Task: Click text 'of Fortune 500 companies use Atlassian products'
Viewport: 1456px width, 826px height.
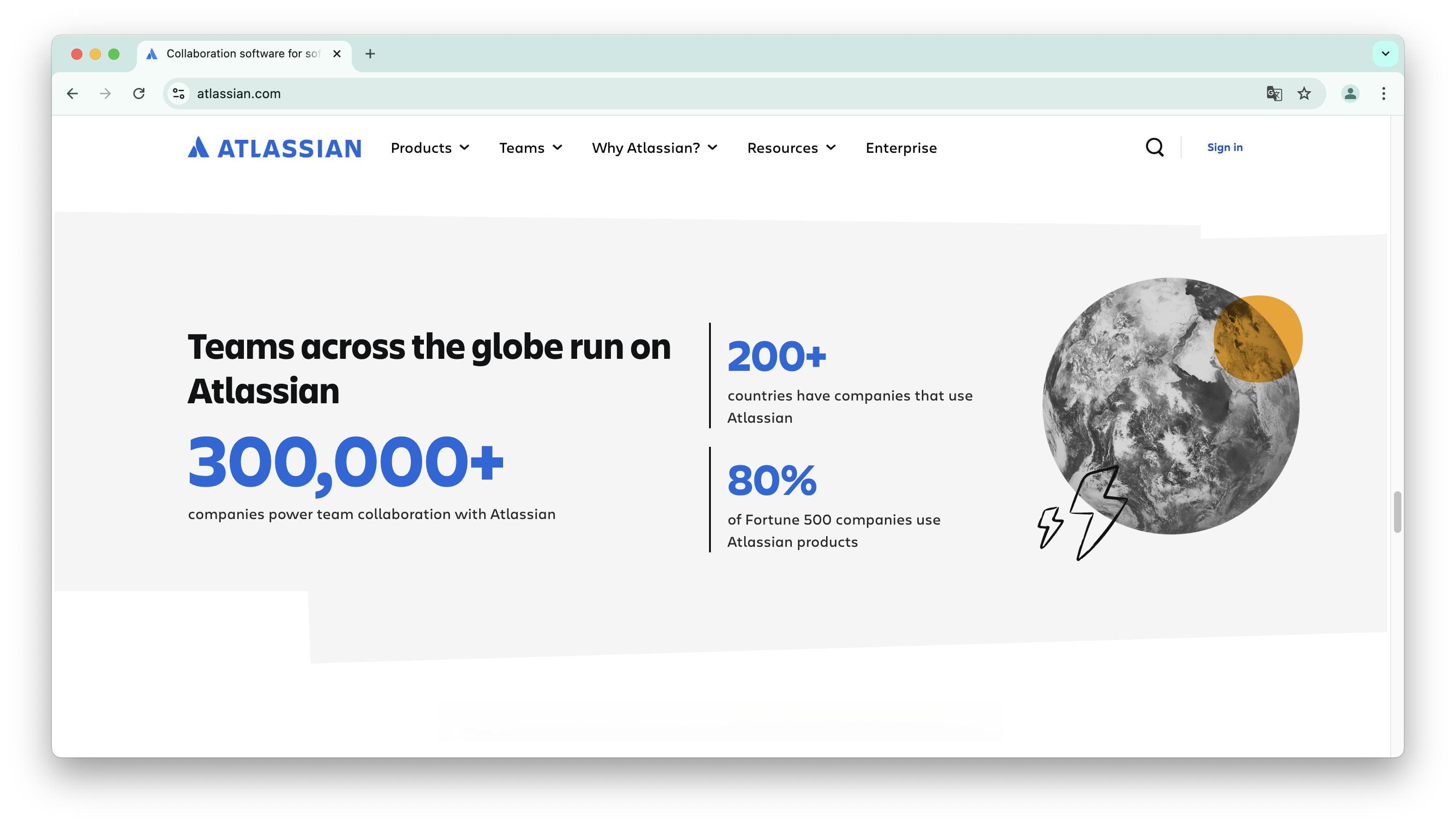Action: coord(834,531)
